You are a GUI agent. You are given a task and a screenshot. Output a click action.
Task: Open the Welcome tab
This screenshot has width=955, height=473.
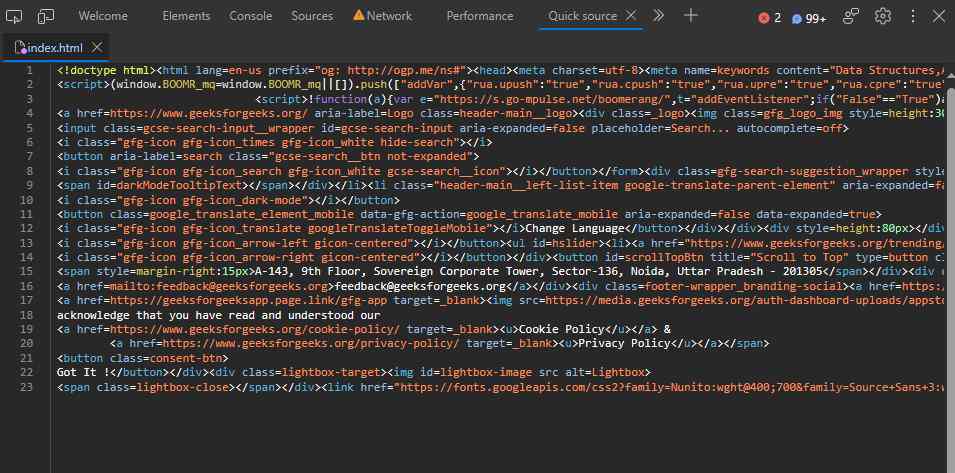point(103,16)
